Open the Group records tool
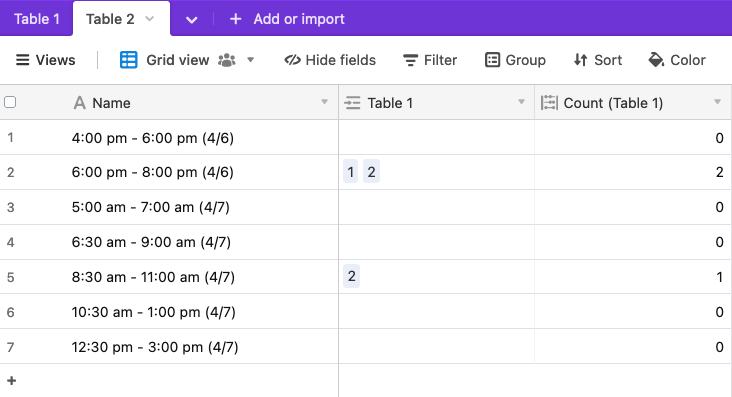 coord(515,60)
